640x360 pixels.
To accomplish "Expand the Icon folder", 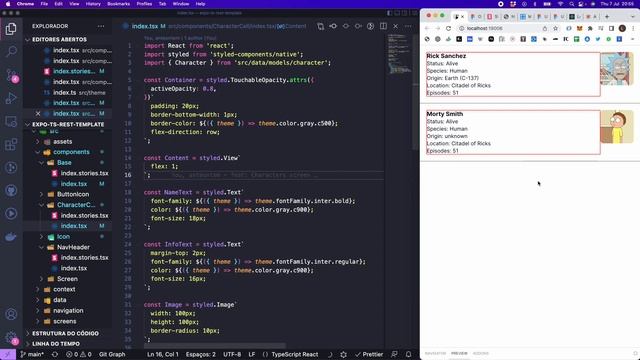I will [x=63, y=237].
